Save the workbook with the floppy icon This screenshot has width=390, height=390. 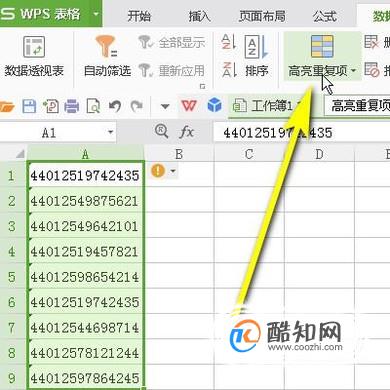coord(29,107)
